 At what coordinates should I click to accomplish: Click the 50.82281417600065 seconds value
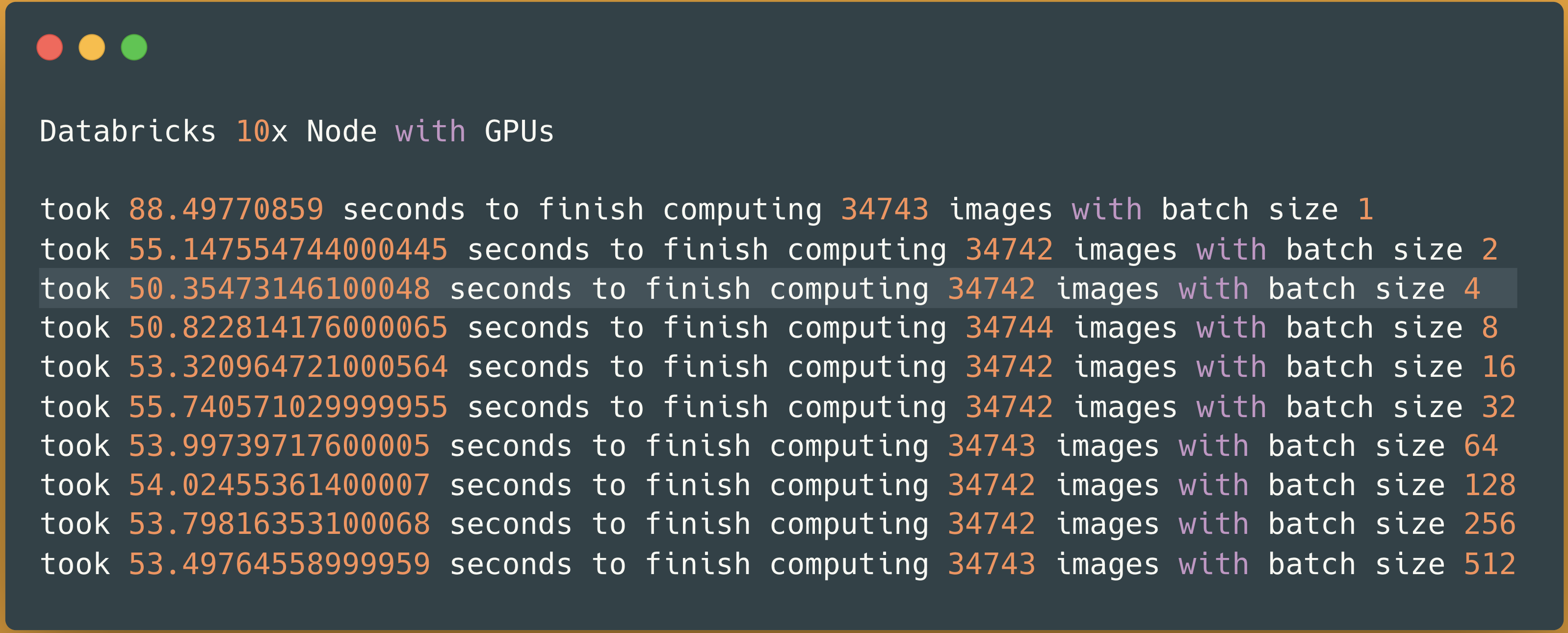click(x=288, y=328)
